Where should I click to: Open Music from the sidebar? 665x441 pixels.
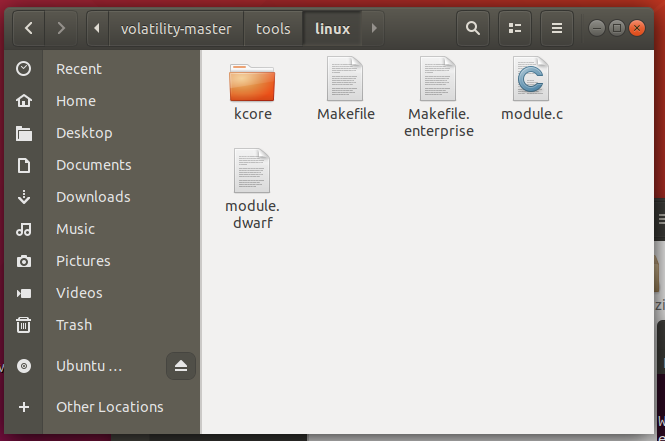click(75, 229)
